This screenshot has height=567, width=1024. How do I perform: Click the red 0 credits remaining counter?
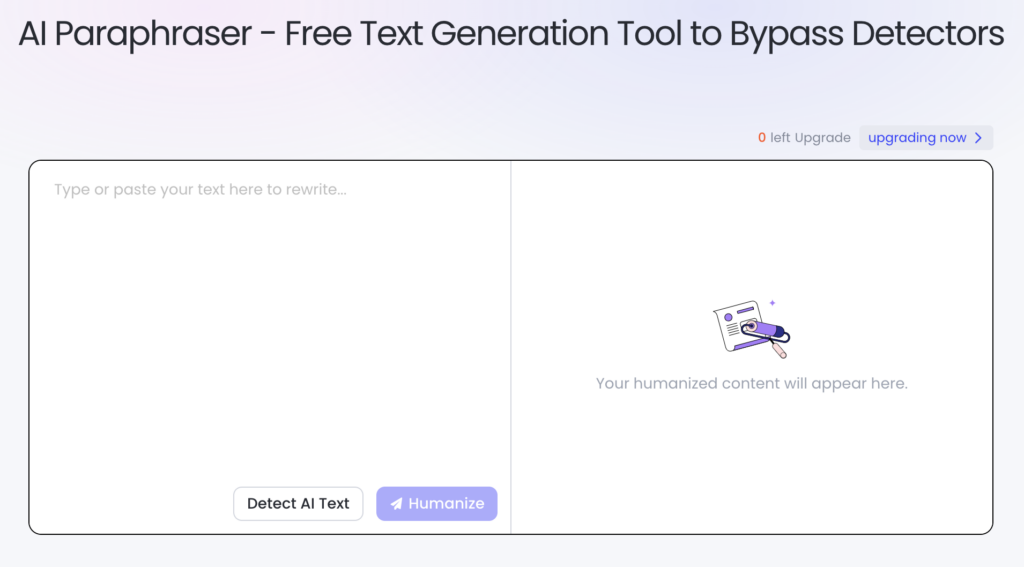click(x=762, y=138)
